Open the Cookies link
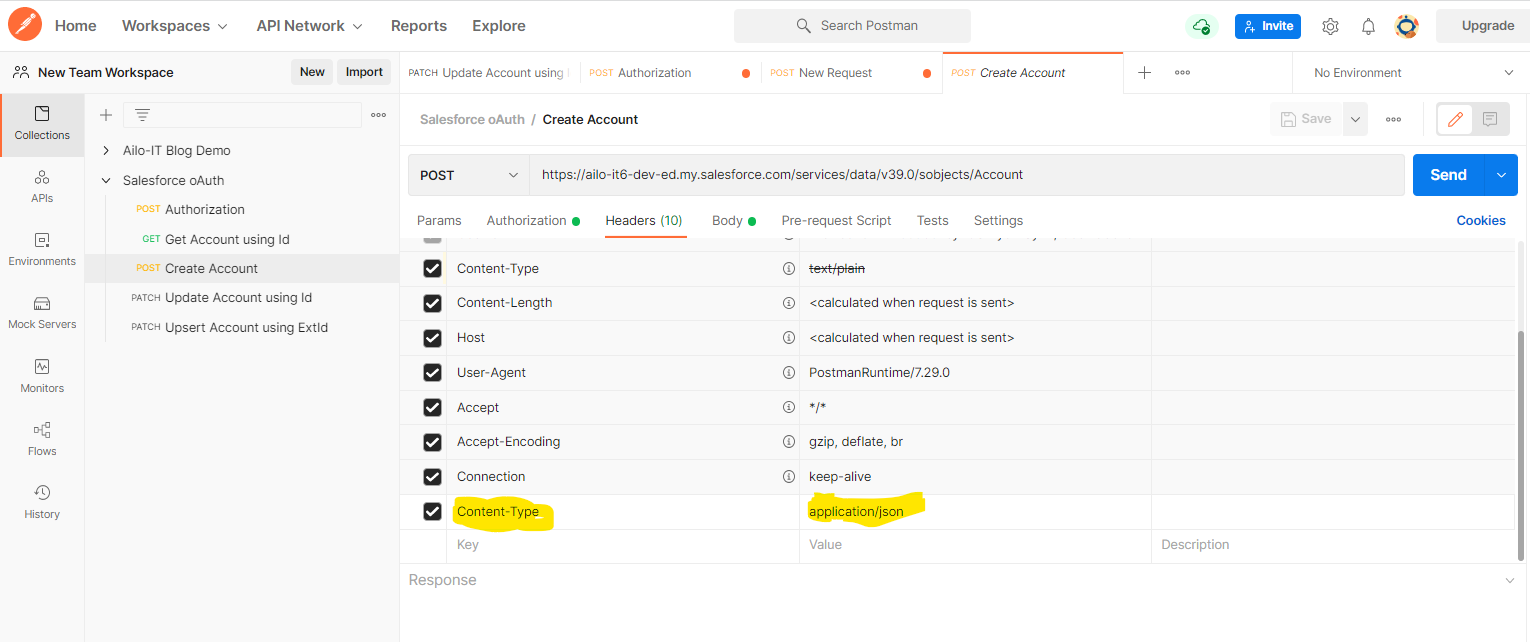The width and height of the screenshot is (1530, 642). click(1481, 220)
